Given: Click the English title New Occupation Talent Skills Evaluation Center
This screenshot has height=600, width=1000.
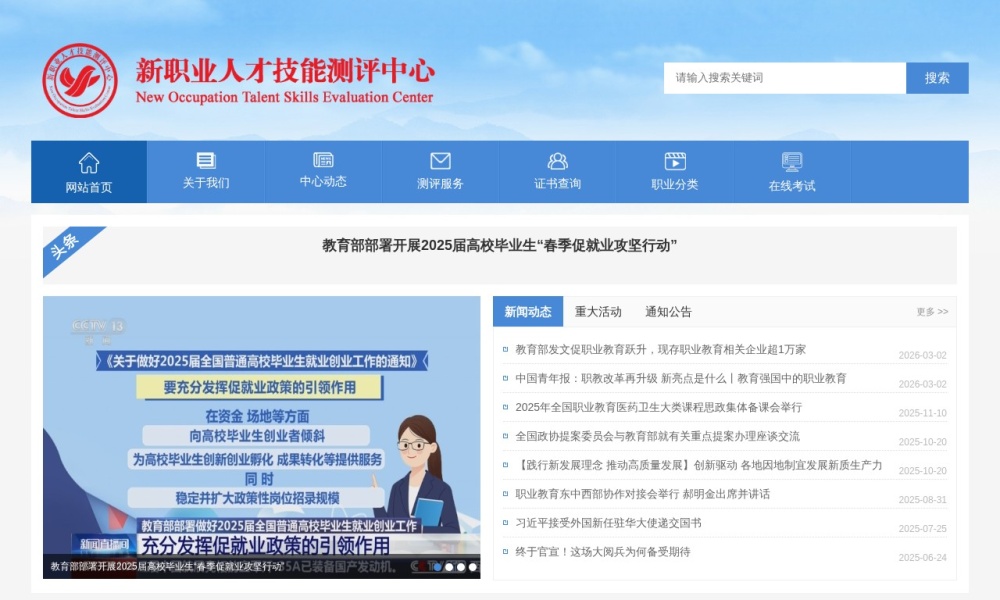Looking at the screenshot, I should pyautogui.click(x=284, y=98).
